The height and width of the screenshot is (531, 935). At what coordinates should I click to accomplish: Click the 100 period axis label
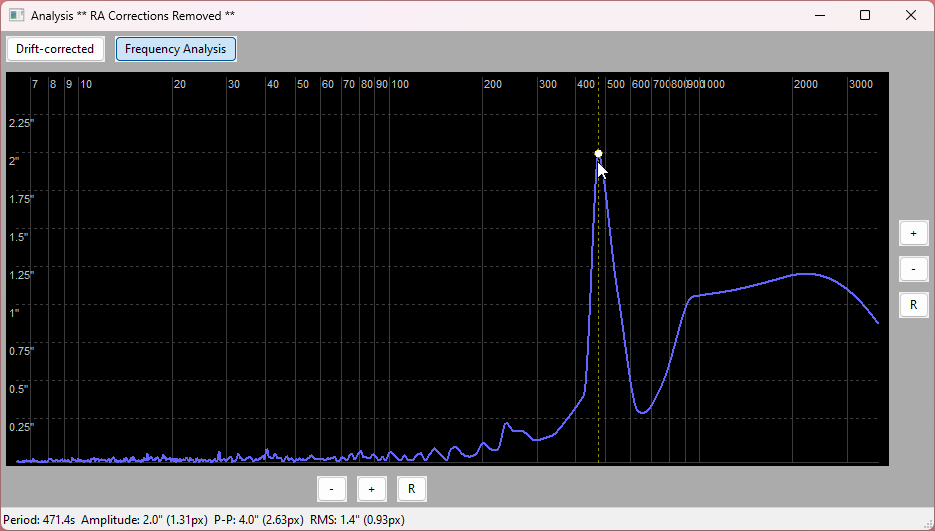tap(400, 84)
